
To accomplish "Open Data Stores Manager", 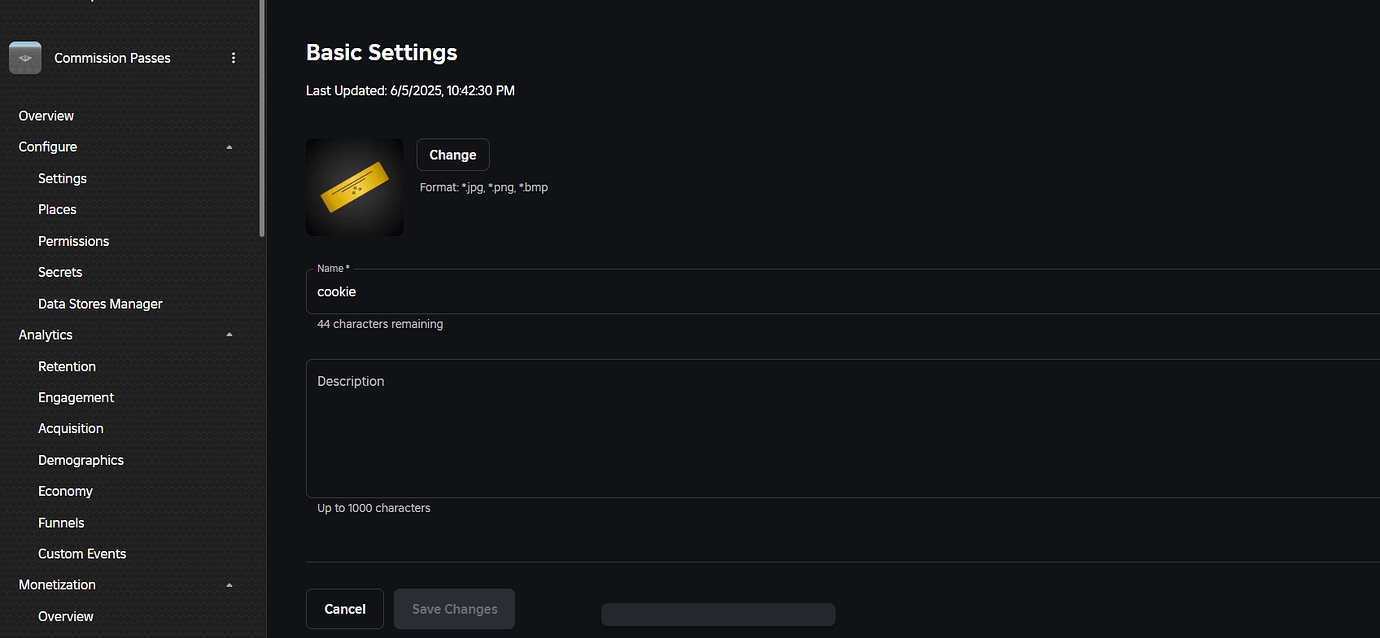I will click(x=100, y=303).
